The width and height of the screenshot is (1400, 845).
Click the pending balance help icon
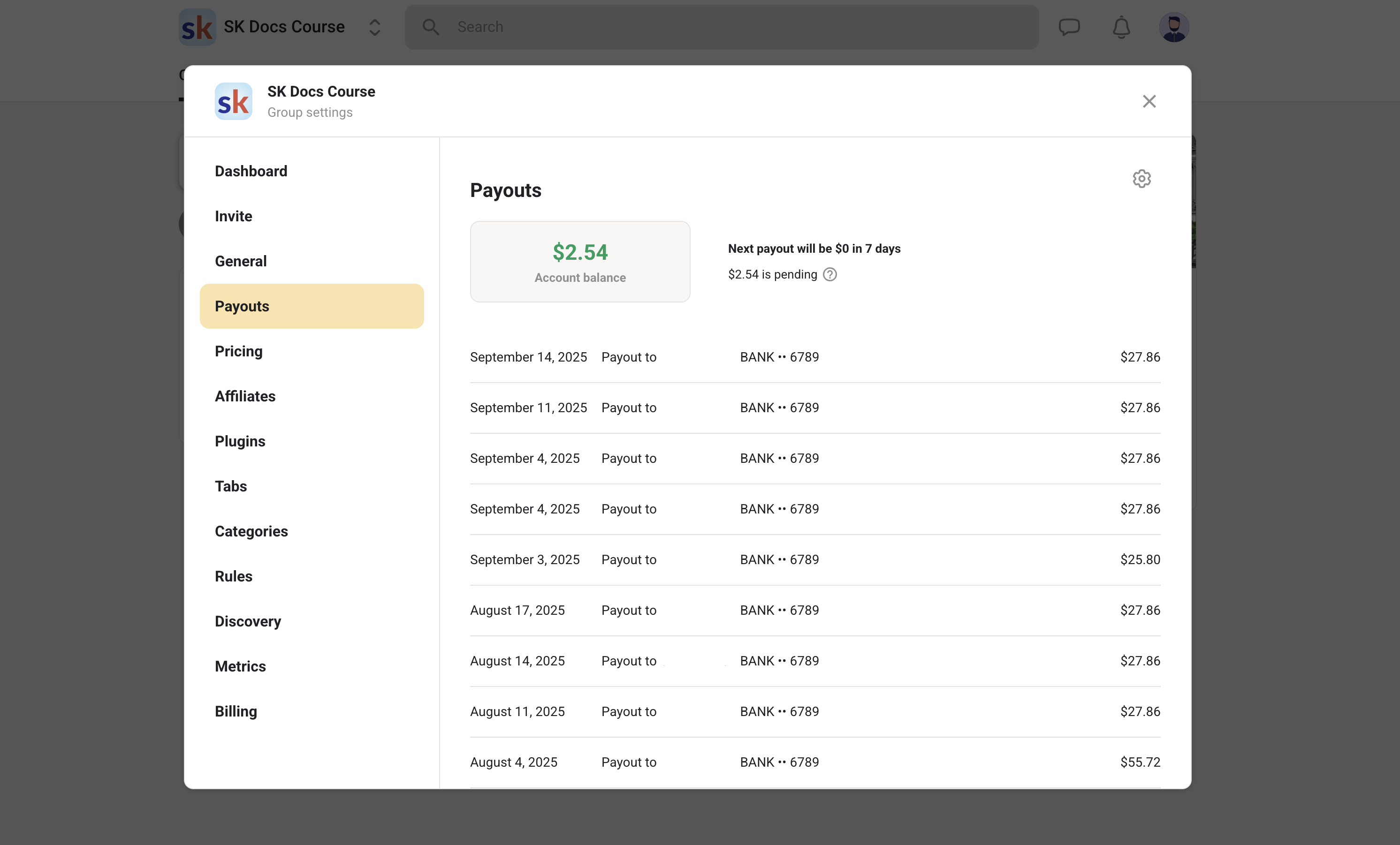829,275
